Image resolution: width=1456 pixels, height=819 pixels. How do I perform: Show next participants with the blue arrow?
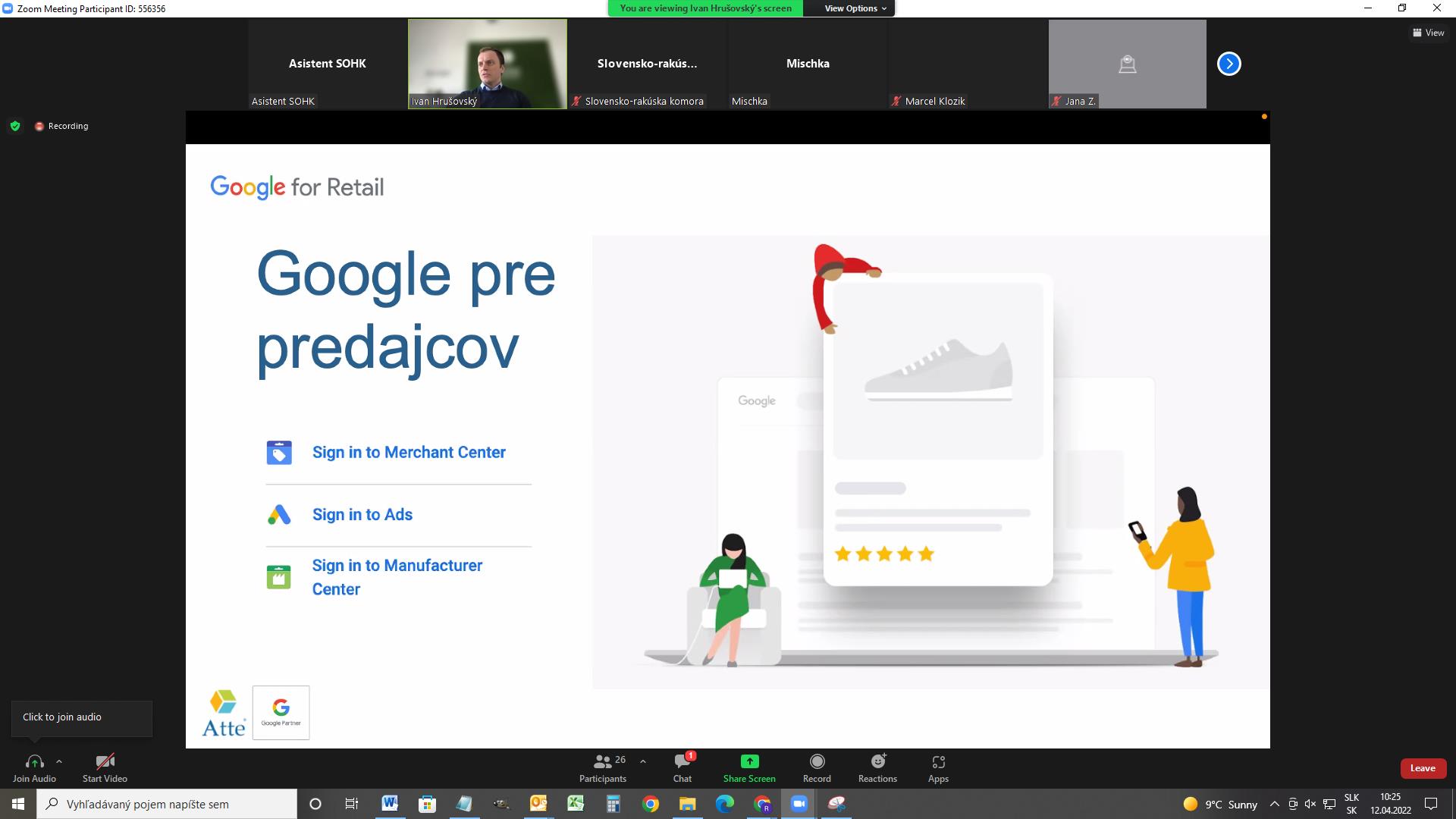1229,64
